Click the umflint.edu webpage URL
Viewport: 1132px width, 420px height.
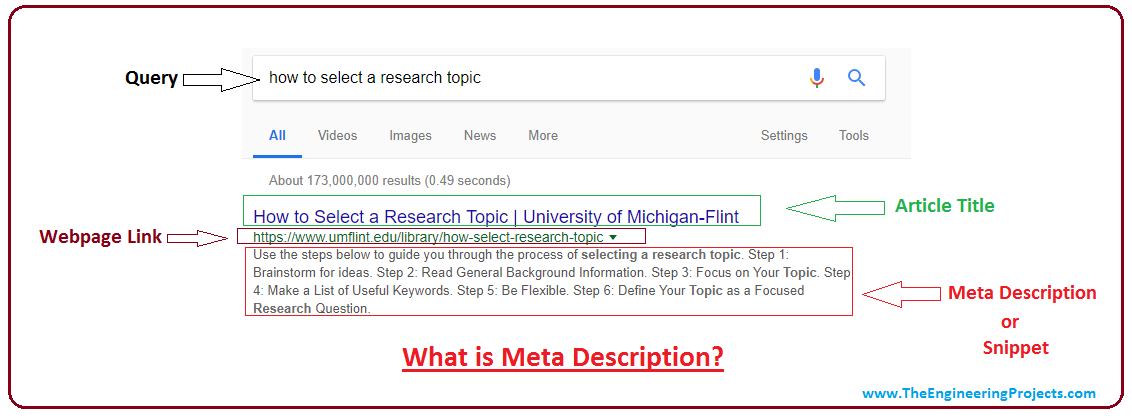pos(428,237)
